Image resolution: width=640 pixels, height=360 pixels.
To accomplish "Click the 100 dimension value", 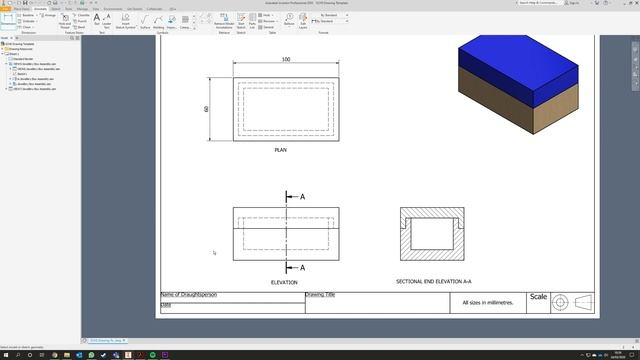I will 286,60.
